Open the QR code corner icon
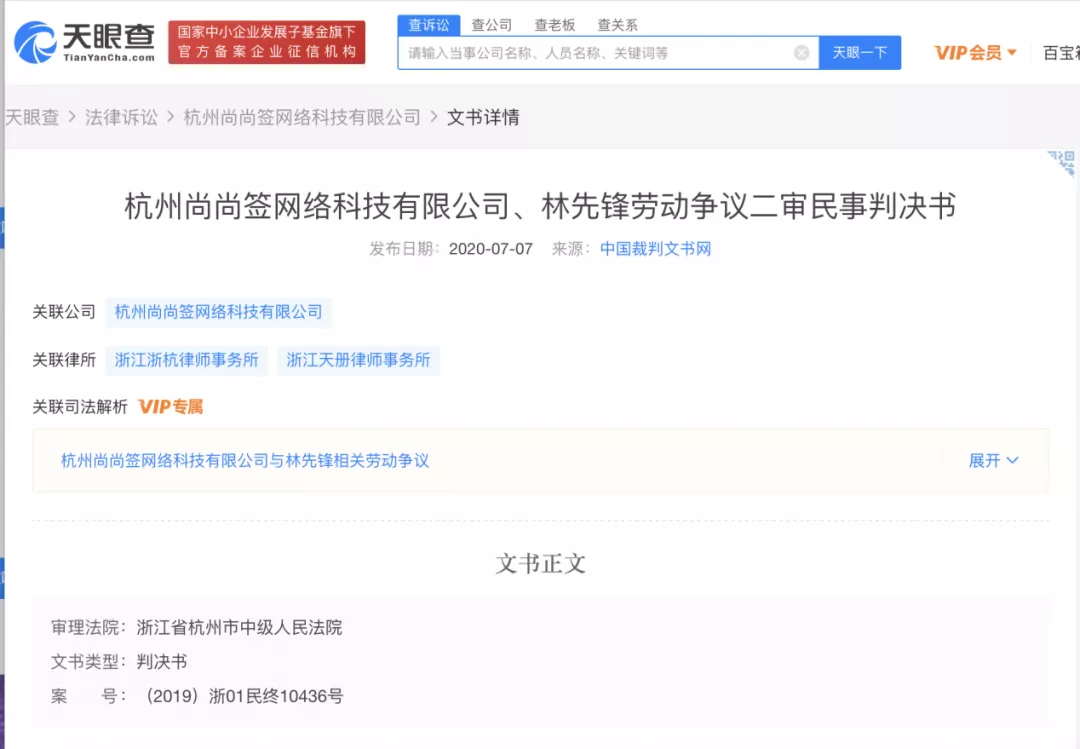Image resolution: width=1080 pixels, height=749 pixels. tap(1063, 163)
